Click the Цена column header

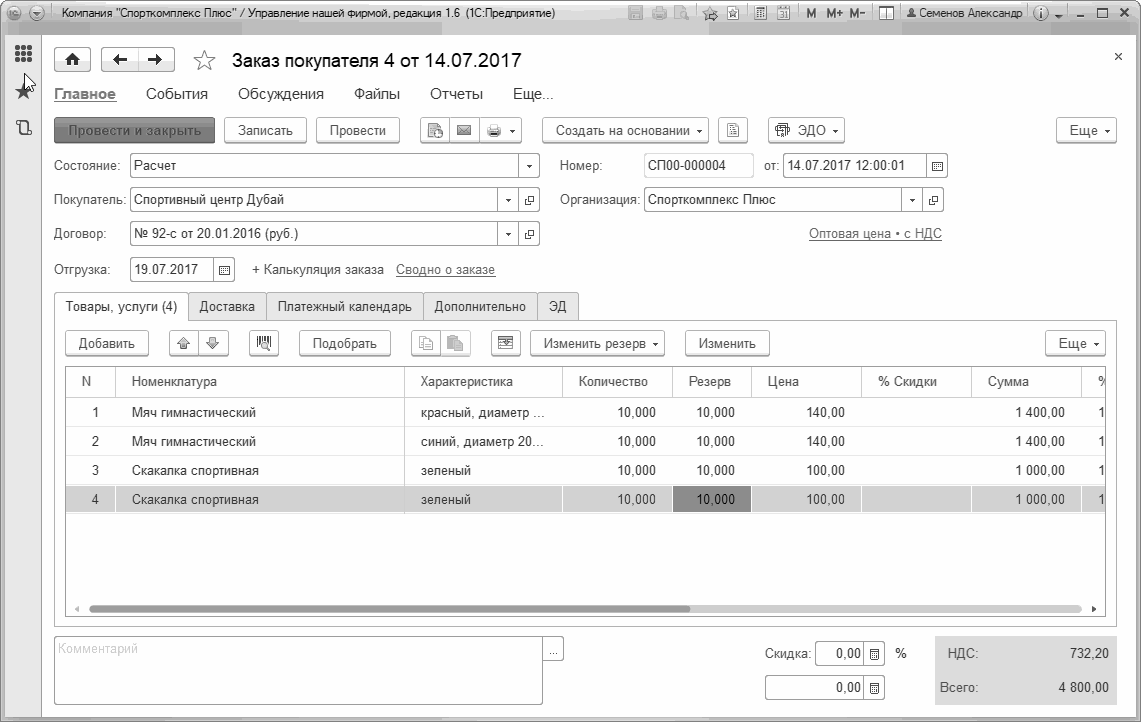click(x=806, y=382)
